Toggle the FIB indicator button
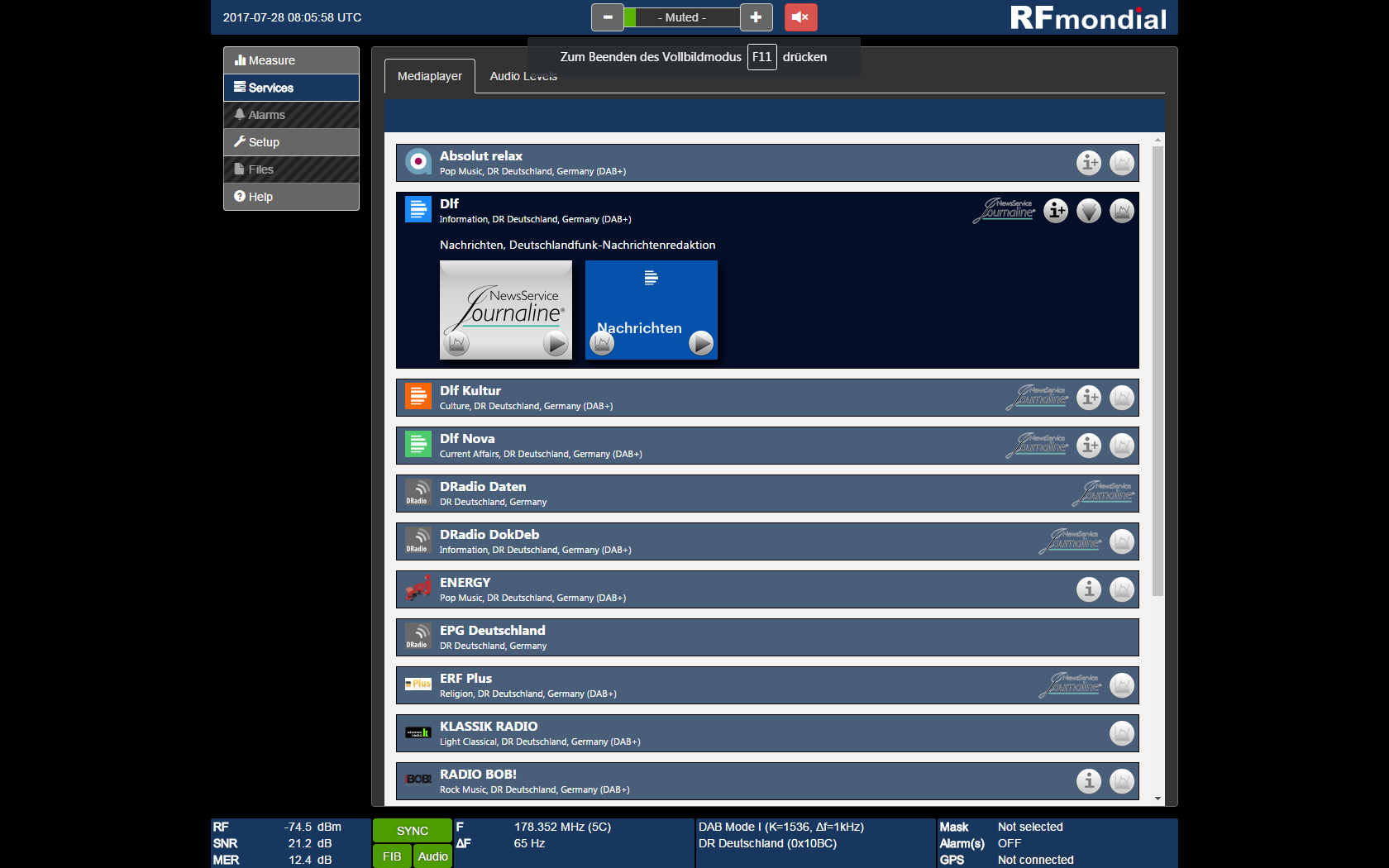The width and height of the screenshot is (1389, 868). [x=392, y=856]
